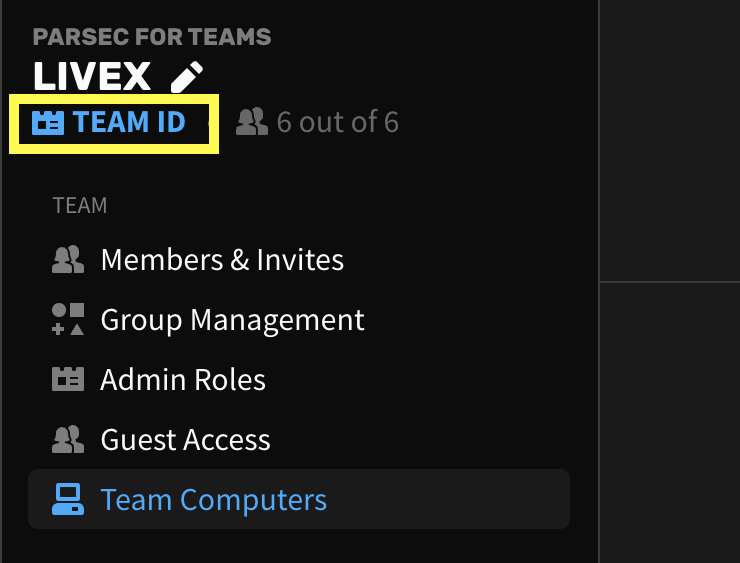Click the people icon beside seat count
This screenshot has width=740, height=563.
coord(252,122)
